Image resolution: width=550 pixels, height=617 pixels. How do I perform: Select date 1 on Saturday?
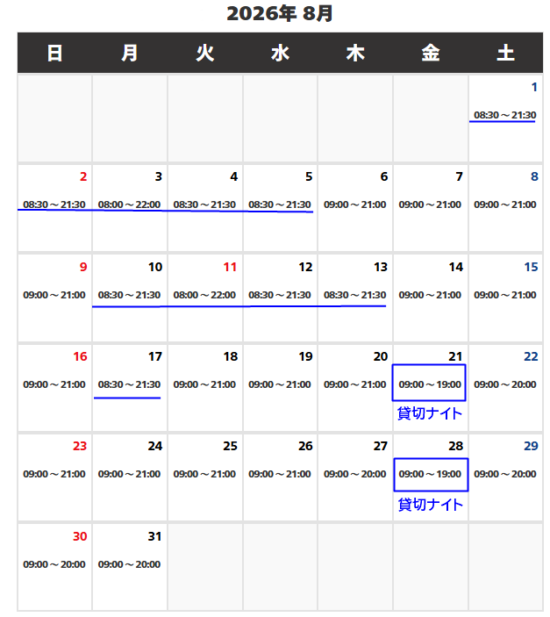tap(534, 87)
